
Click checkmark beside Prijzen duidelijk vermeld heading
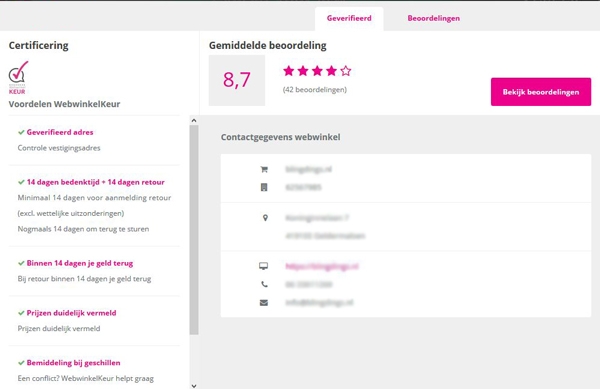21,313
